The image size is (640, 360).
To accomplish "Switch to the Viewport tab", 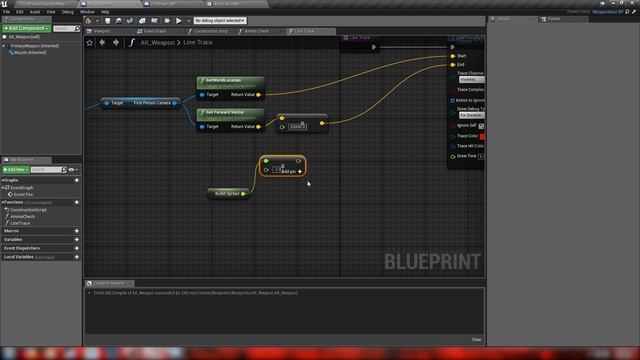I will coord(102,31).
